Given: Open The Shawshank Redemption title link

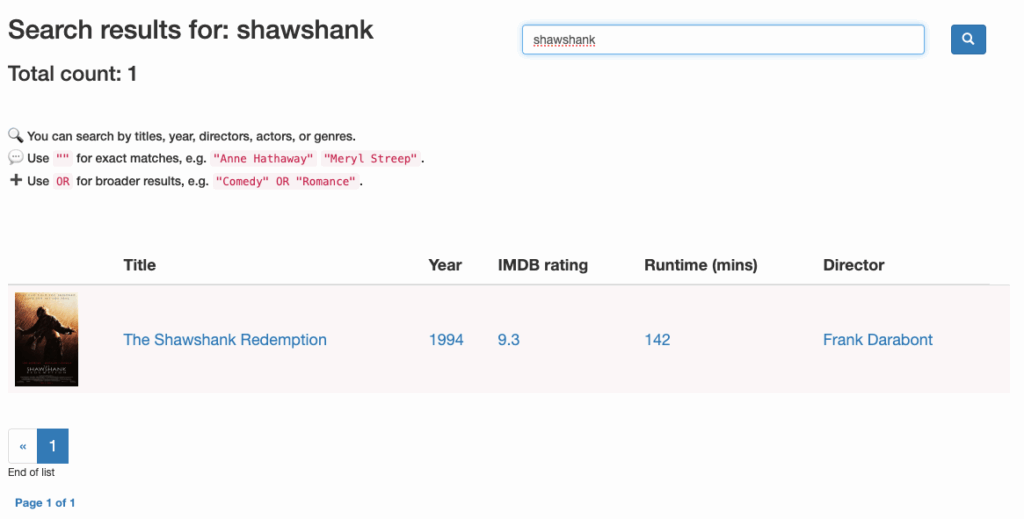Looking at the screenshot, I should 225,340.
